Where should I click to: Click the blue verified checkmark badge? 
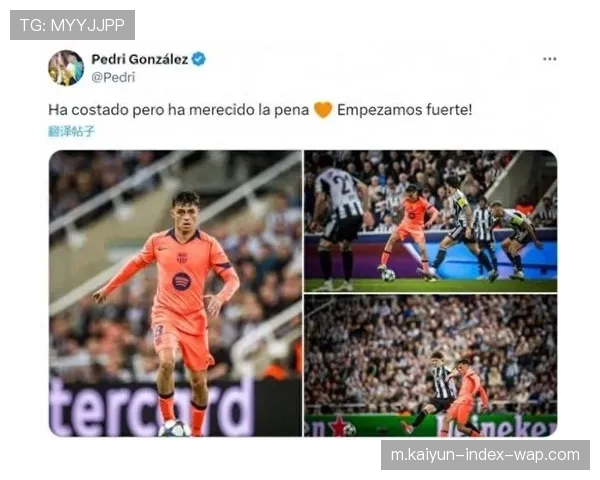[x=199, y=59]
